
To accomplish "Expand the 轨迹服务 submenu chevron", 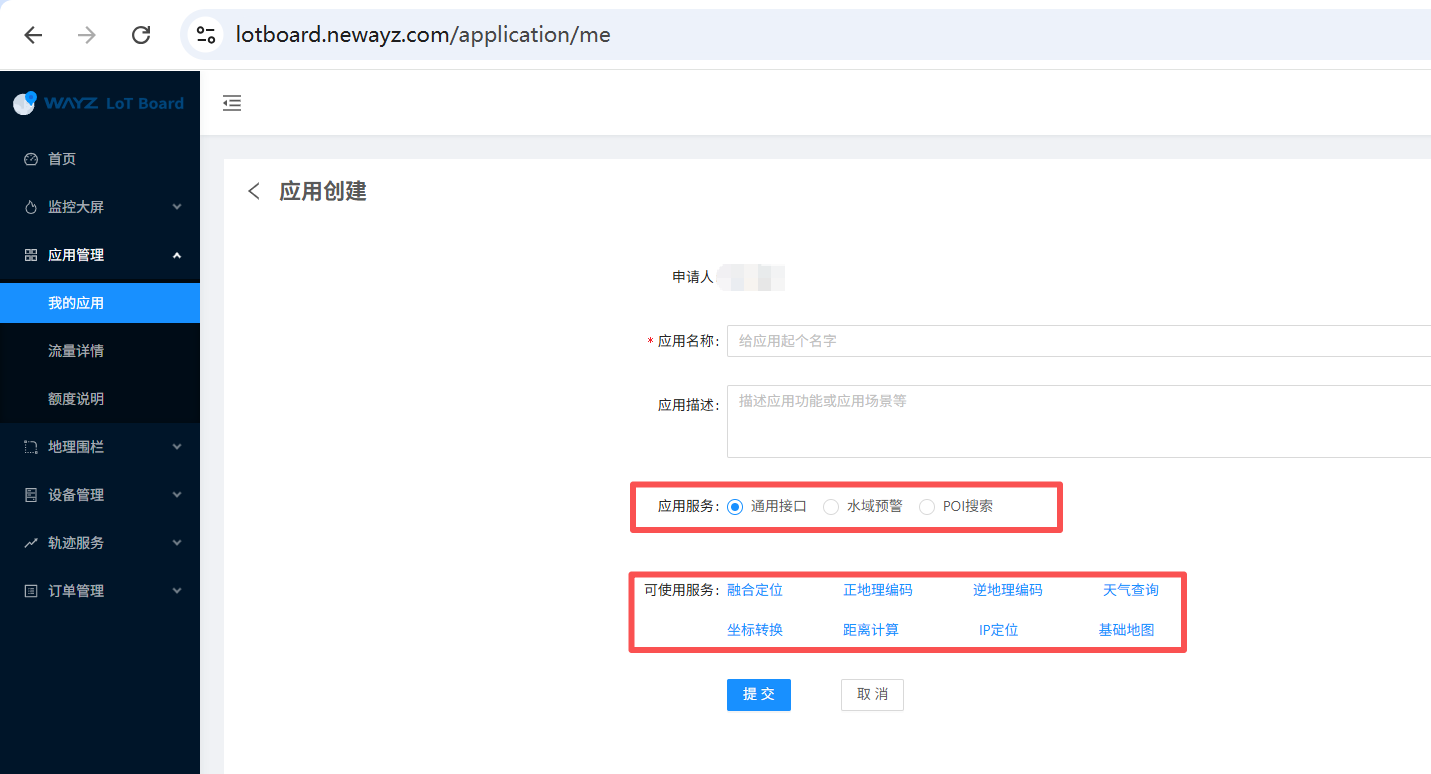I will pos(177,543).
